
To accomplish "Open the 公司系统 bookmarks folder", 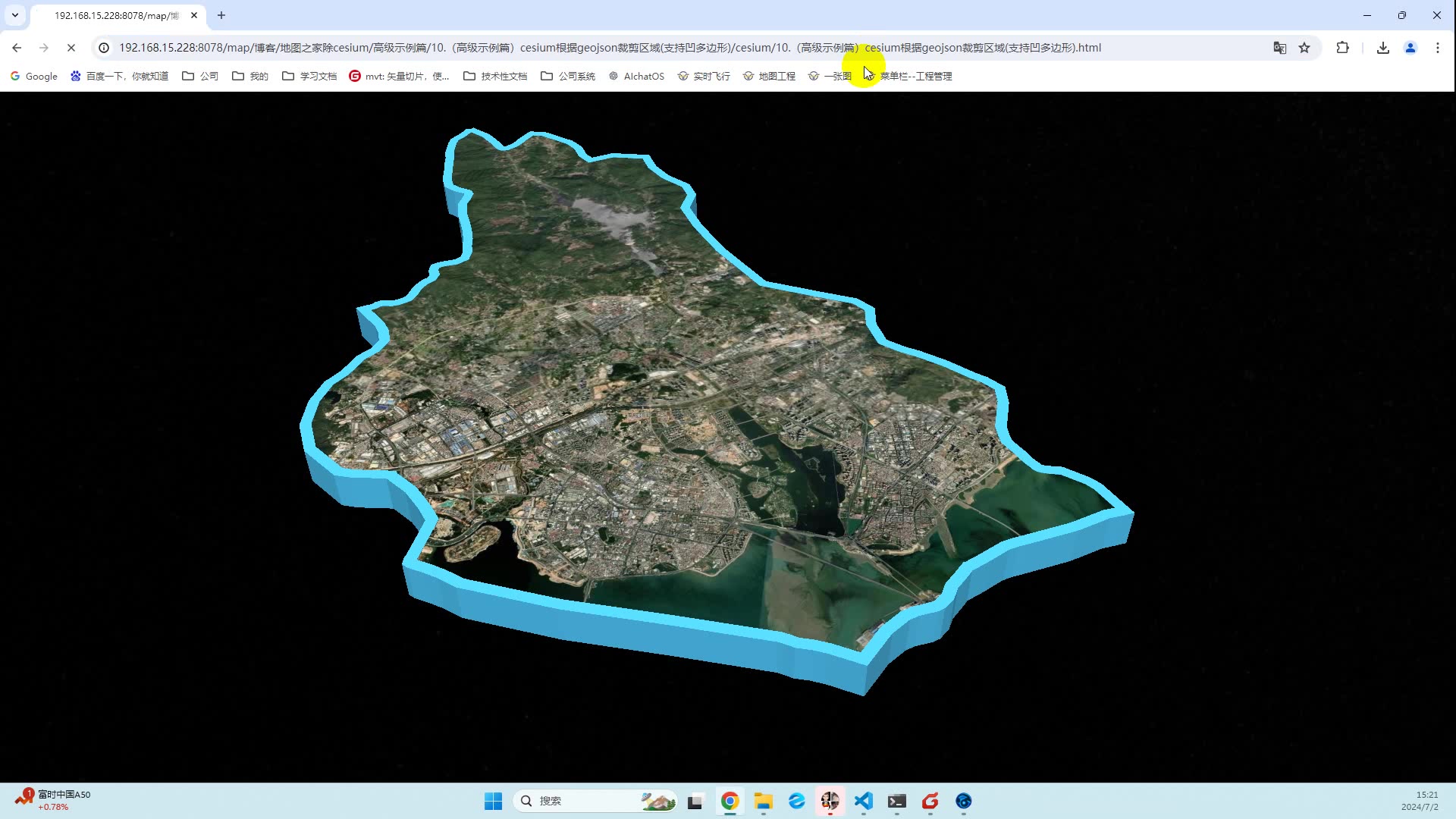I will 568,76.
